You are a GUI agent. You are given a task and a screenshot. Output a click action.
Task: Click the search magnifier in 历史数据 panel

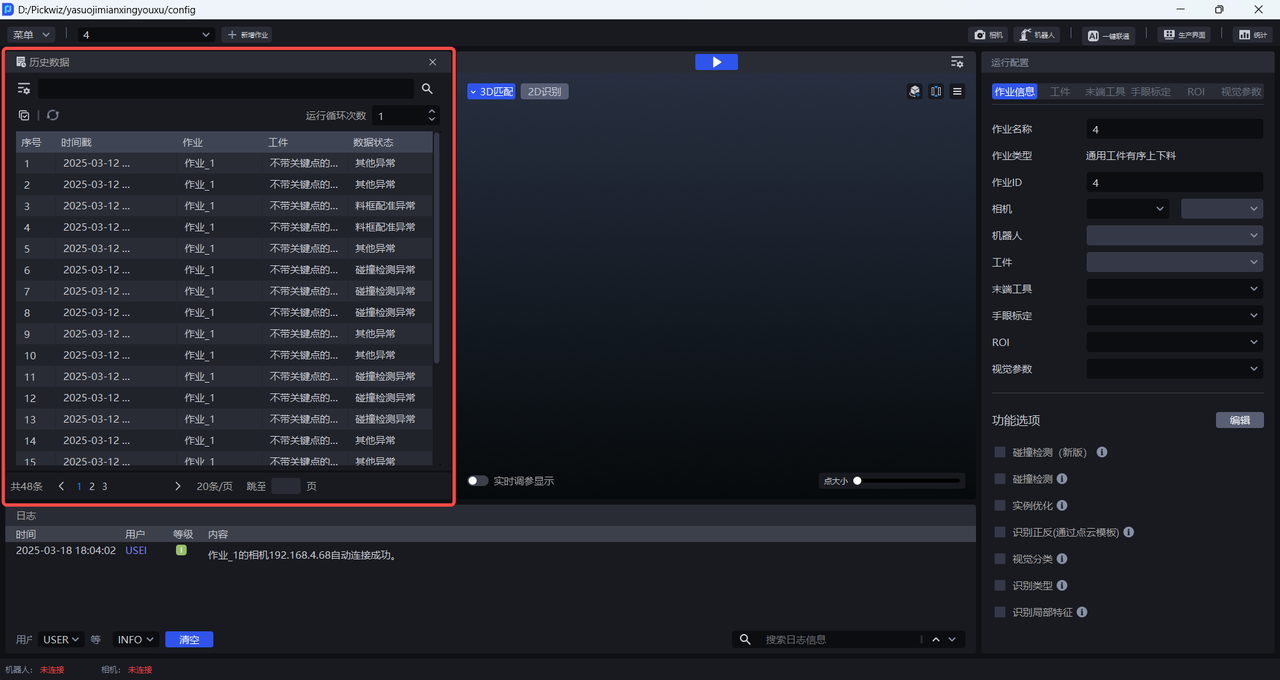[427, 89]
